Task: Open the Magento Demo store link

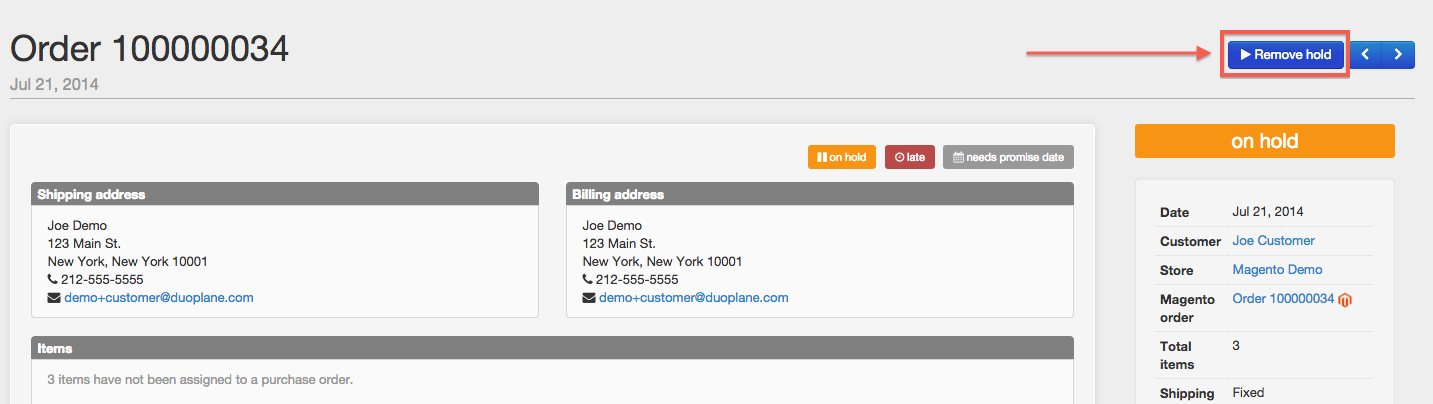Action: pyautogui.click(x=1277, y=270)
